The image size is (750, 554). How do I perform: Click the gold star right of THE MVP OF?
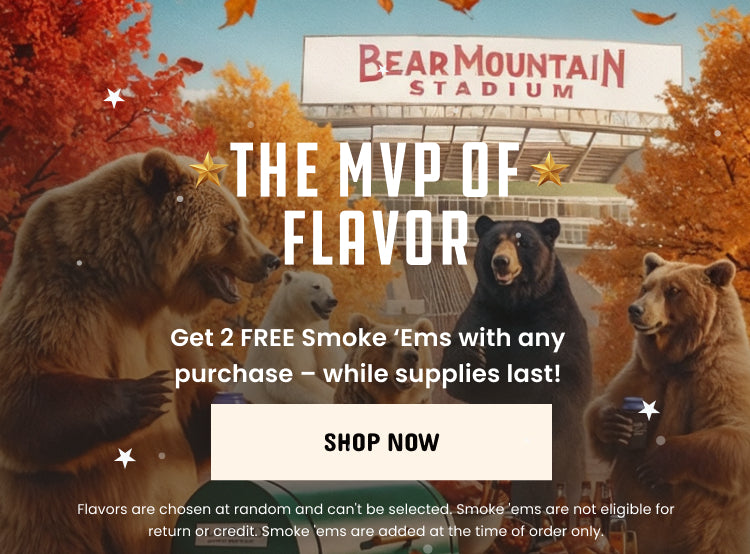[550, 169]
